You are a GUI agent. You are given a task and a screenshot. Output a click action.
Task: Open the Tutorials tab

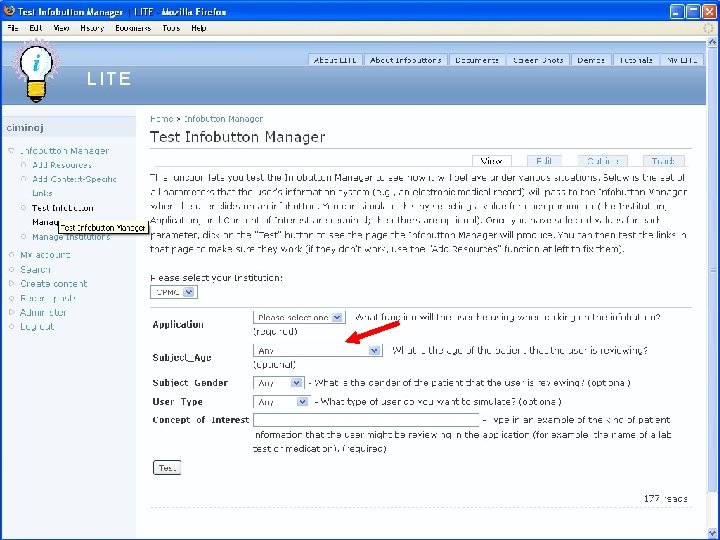(636, 60)
